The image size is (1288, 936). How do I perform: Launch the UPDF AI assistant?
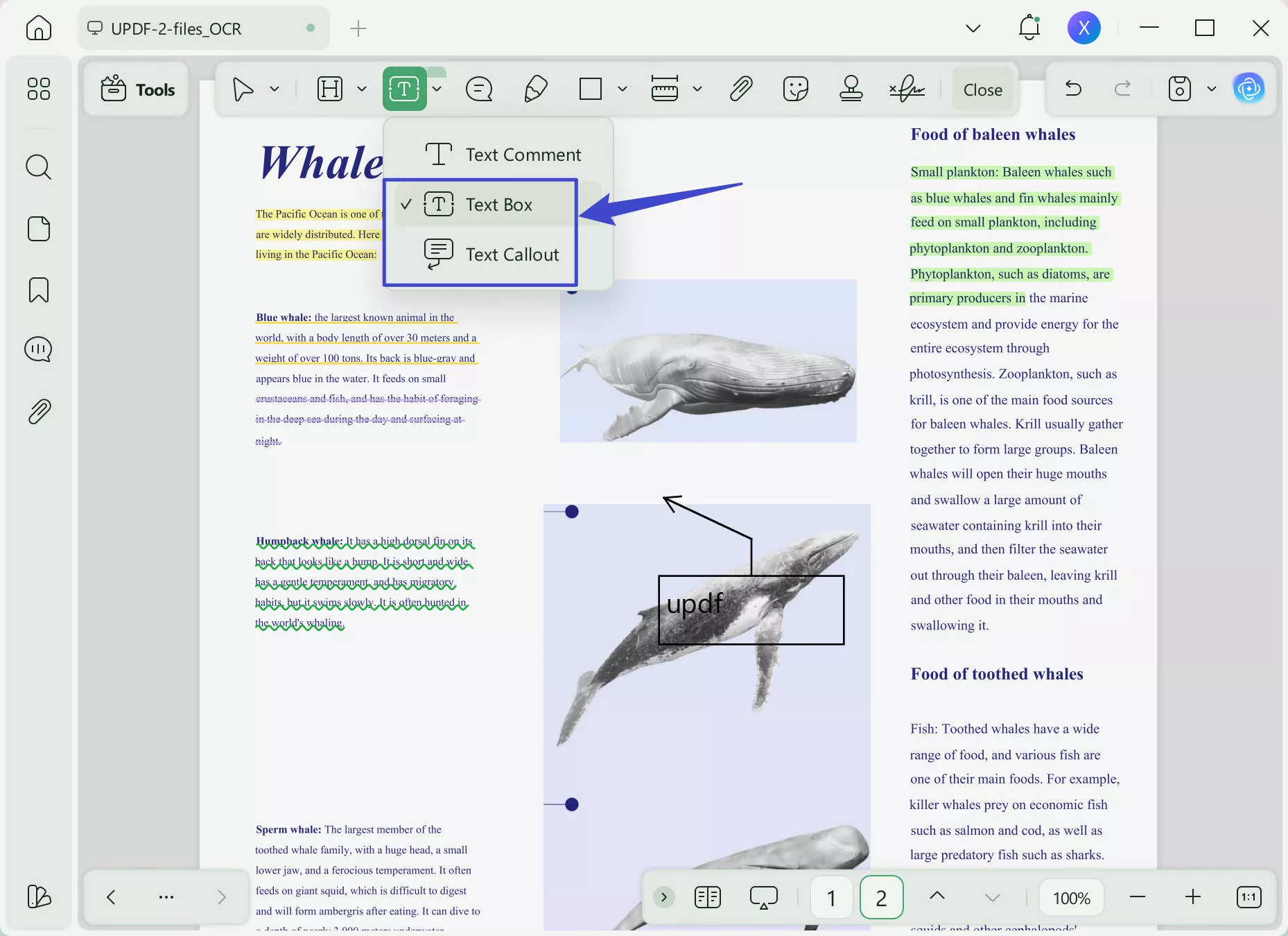pyautogui.click(x=1248, y=89)
